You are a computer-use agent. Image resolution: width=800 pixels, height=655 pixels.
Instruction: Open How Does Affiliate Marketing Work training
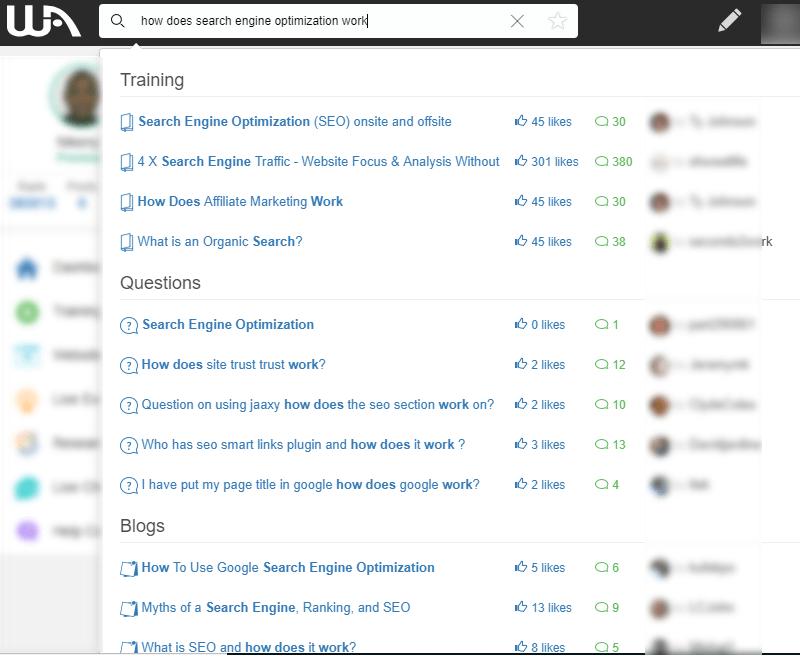[240, 201]
